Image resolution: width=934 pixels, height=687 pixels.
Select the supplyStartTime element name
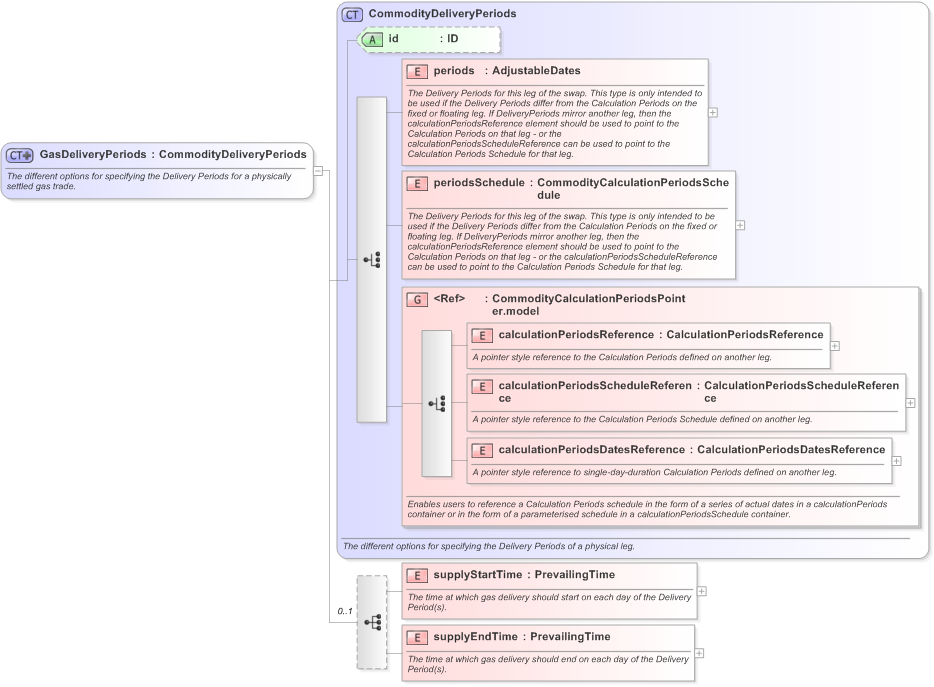pos(478,574)
